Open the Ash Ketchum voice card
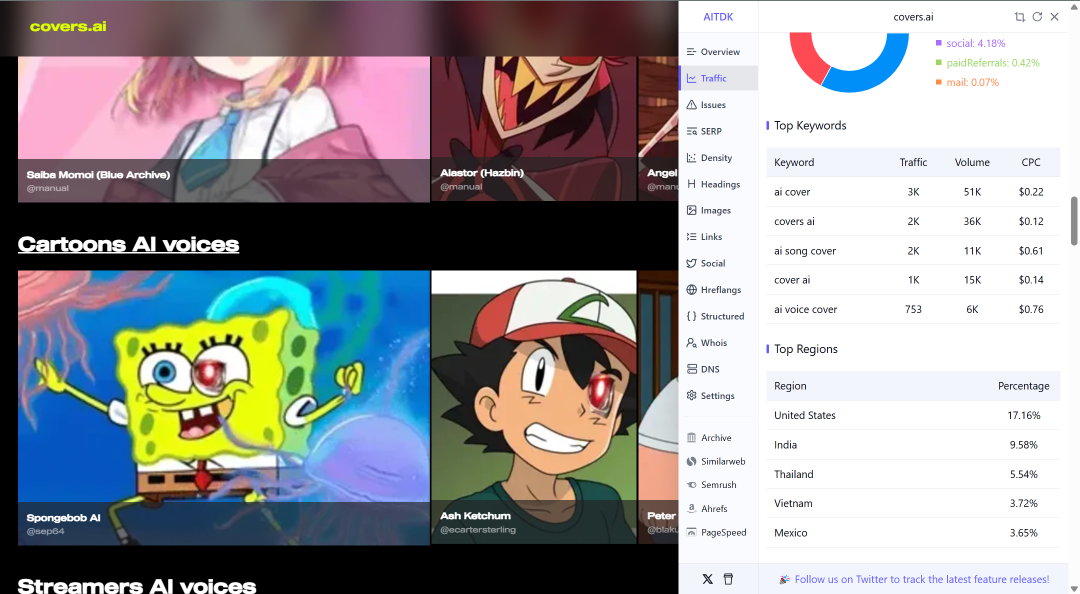The width and height of the screenshot is (1080, 594). pos(534,407)
